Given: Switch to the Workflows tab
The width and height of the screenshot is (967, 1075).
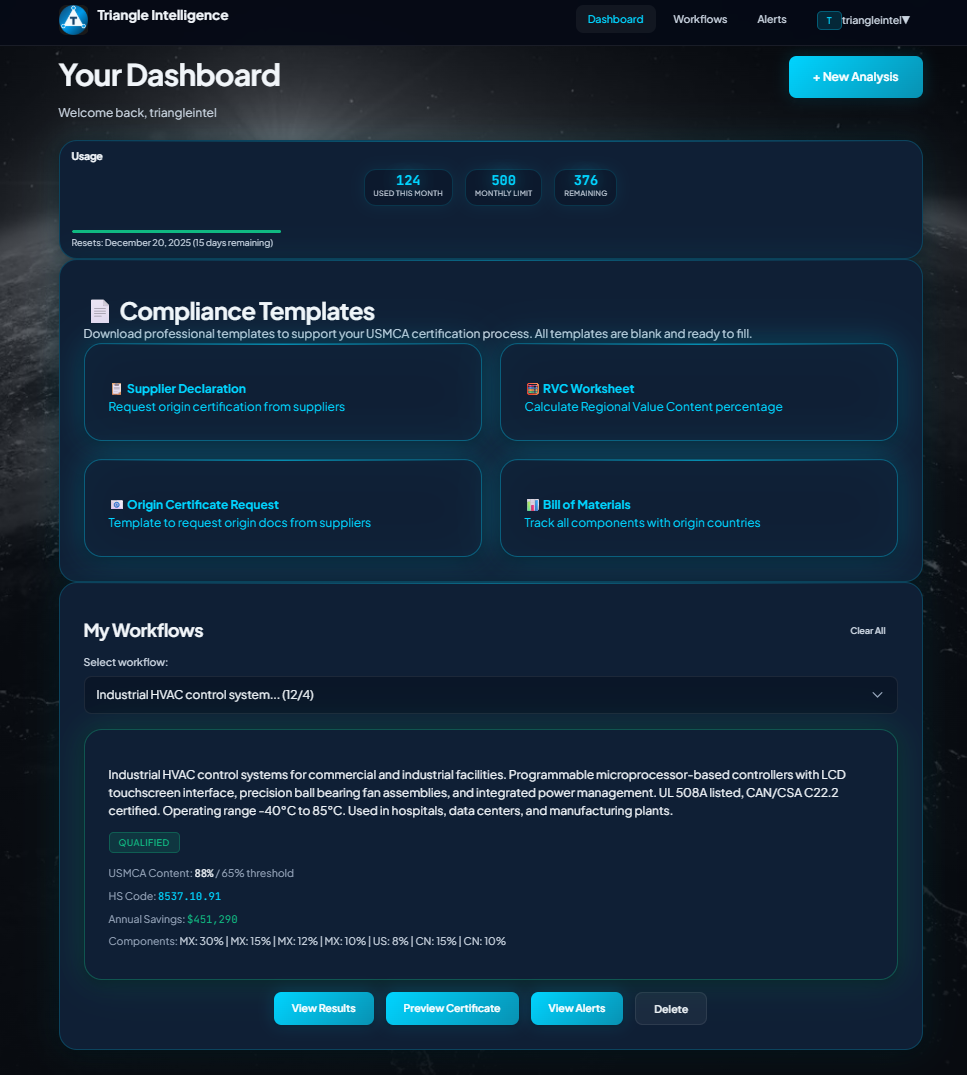Looking at the screenshot, I should point(700,19).
